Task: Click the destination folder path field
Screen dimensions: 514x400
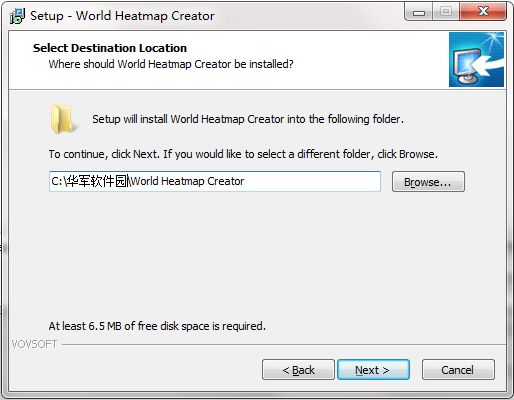Action: tap(215, 181)
